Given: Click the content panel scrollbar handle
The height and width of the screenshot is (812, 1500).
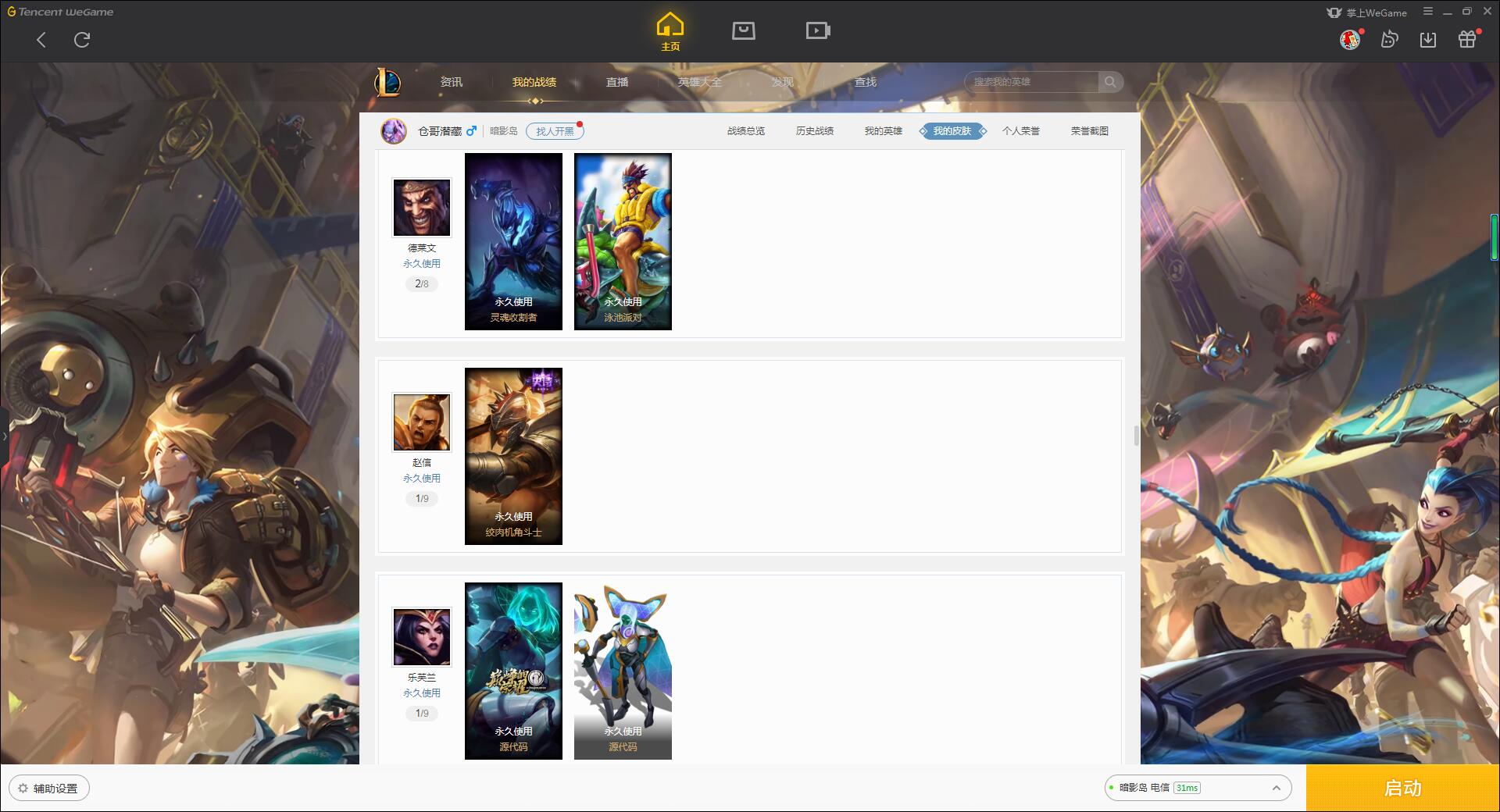Looking at the screenshot, I should (1136, 436).
